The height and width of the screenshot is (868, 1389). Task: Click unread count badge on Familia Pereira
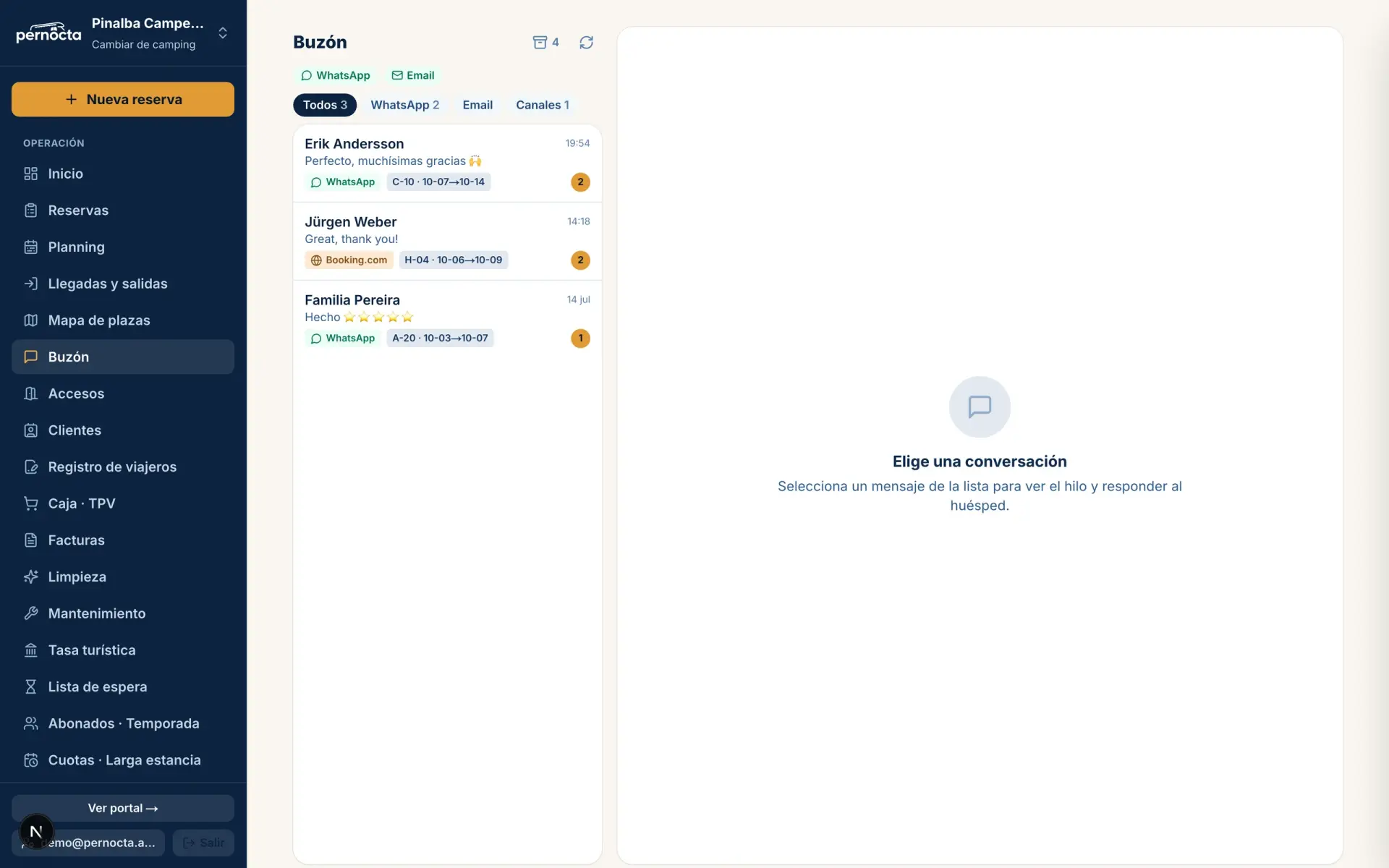point(580,339)
